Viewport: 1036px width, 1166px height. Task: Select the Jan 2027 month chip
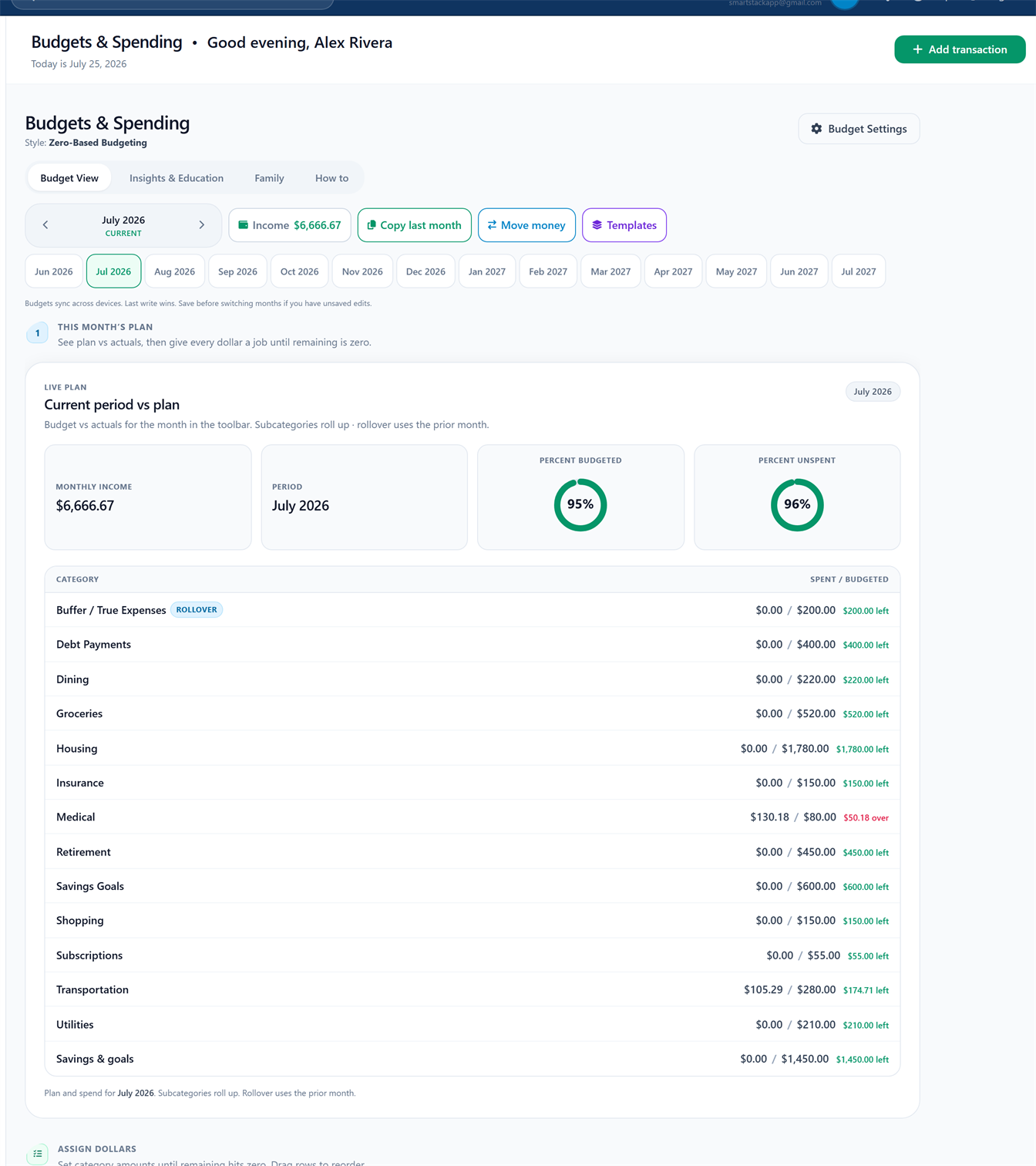coord(487,271)
